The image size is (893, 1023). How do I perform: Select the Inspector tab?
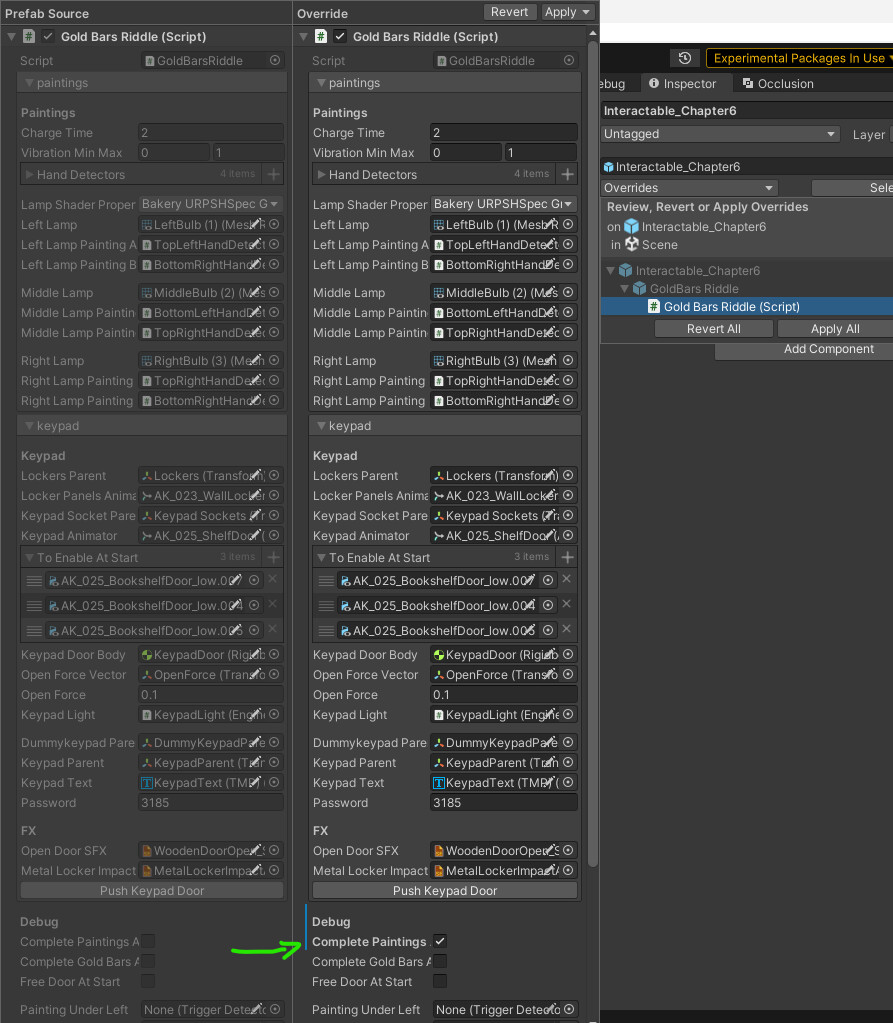[x=686, y=83]
